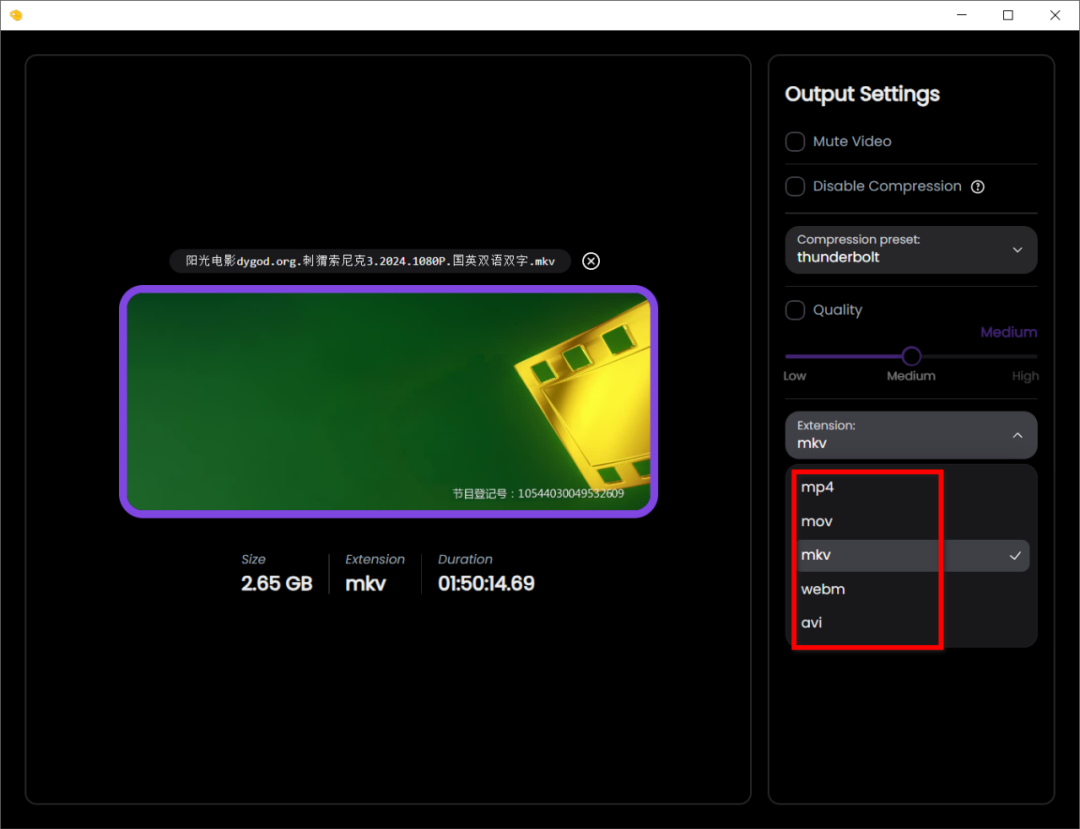Enable the Mute Video checkbox
This screenshot has height=829, width=1080.
(x=795, y=142)
